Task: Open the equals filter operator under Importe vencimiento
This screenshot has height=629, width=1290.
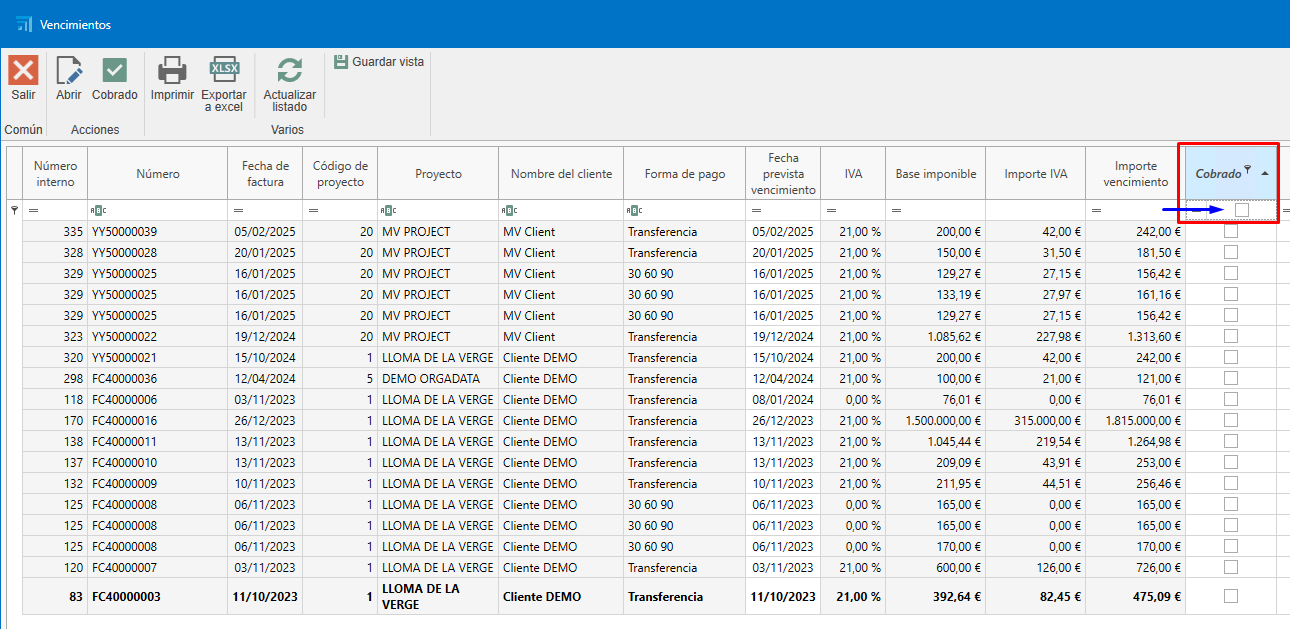Action: pos(1097,210)
